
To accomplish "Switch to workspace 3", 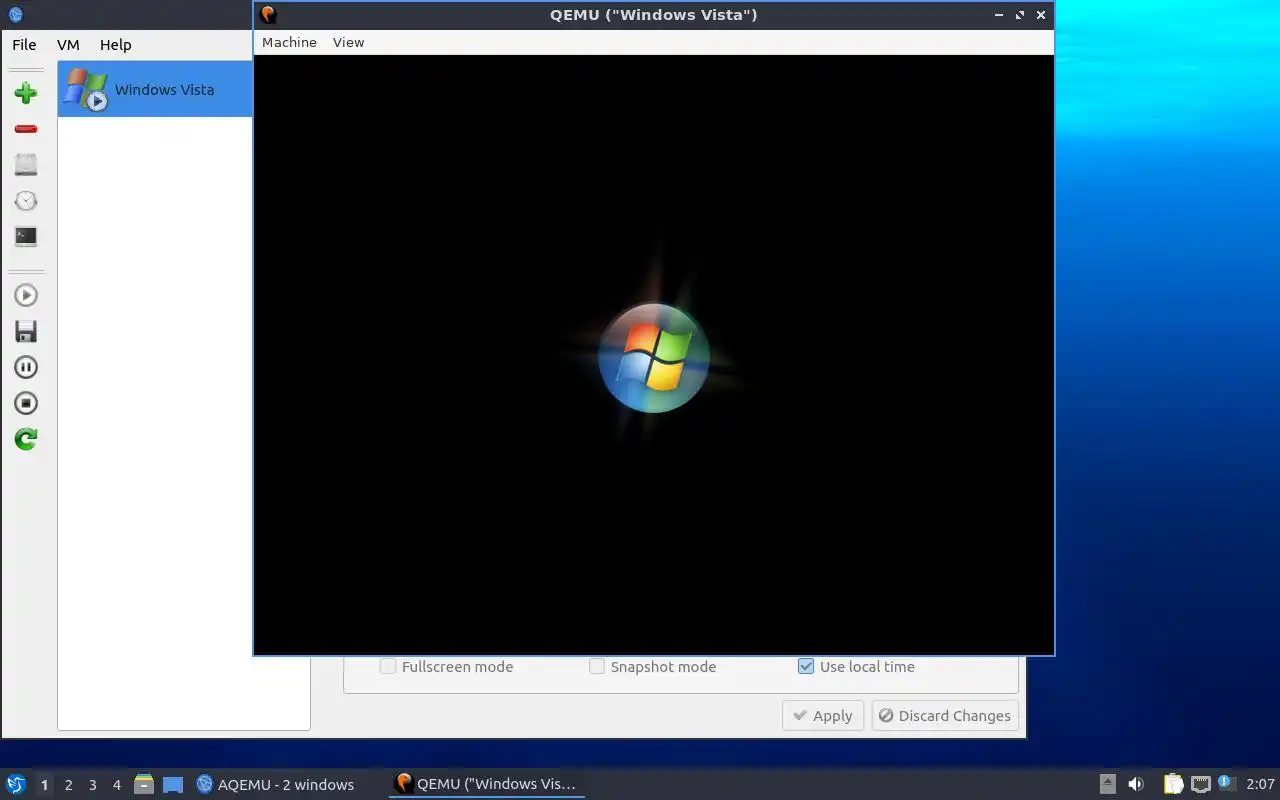I will click(92, 785).
